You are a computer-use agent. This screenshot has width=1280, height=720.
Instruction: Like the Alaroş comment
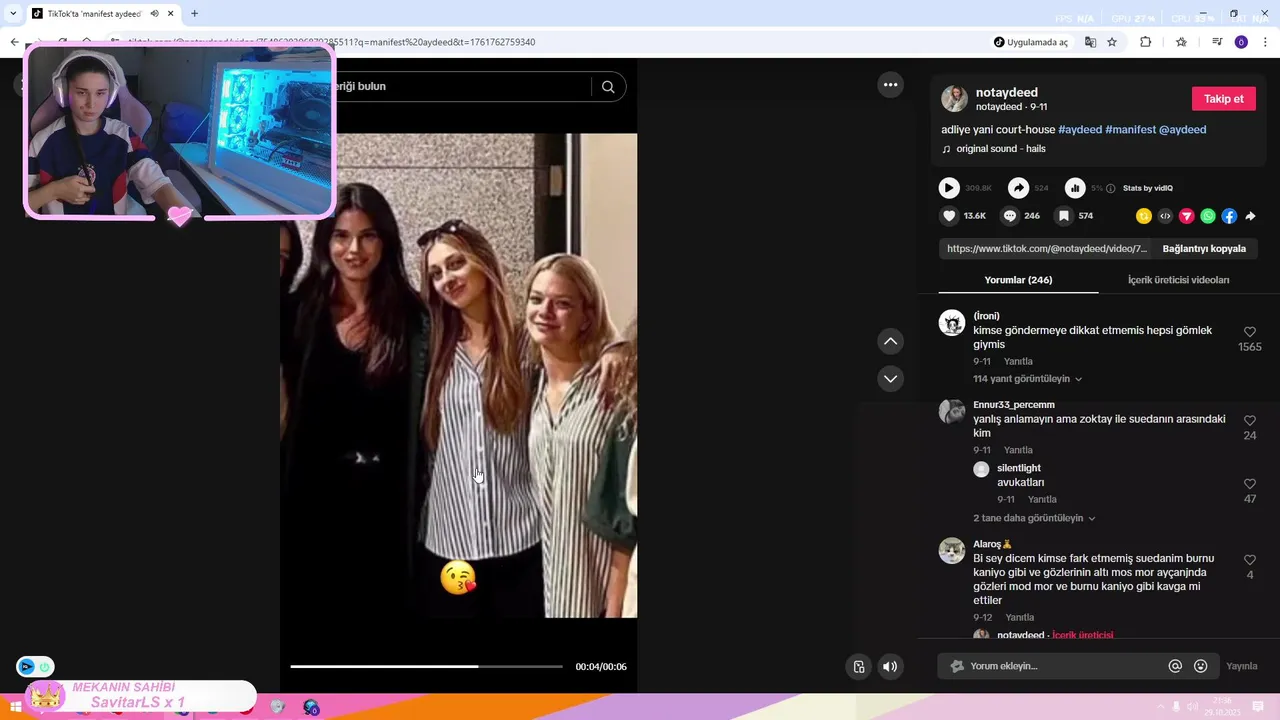(1250, 560)
